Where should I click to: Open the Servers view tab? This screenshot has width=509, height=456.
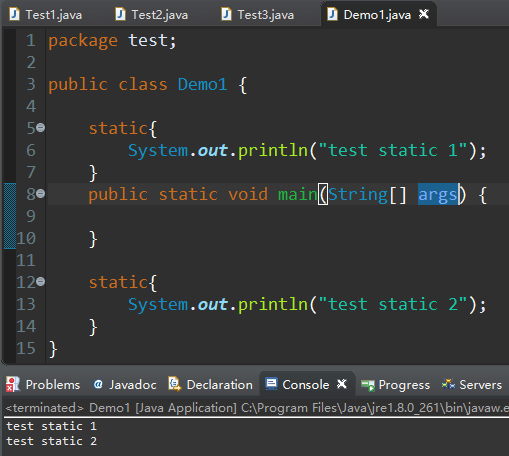click(x=472, y=385)
